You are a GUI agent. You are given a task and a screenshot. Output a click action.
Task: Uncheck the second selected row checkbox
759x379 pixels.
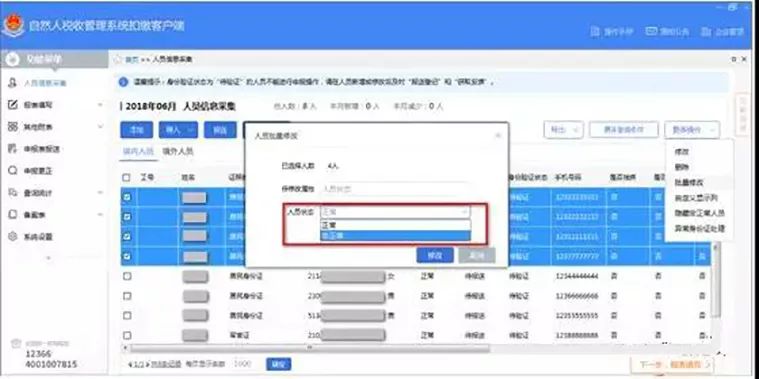127,216
